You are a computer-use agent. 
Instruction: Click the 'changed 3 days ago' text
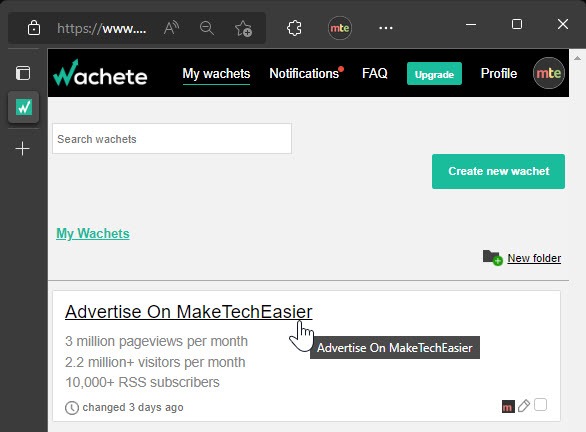[133, 407]
